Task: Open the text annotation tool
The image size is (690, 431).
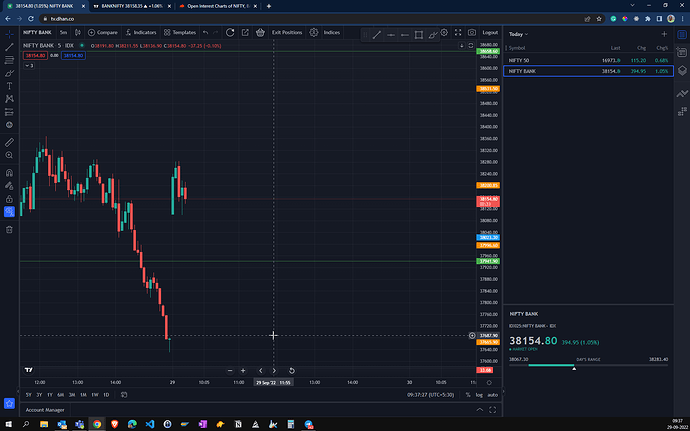Action: (9, 86)
